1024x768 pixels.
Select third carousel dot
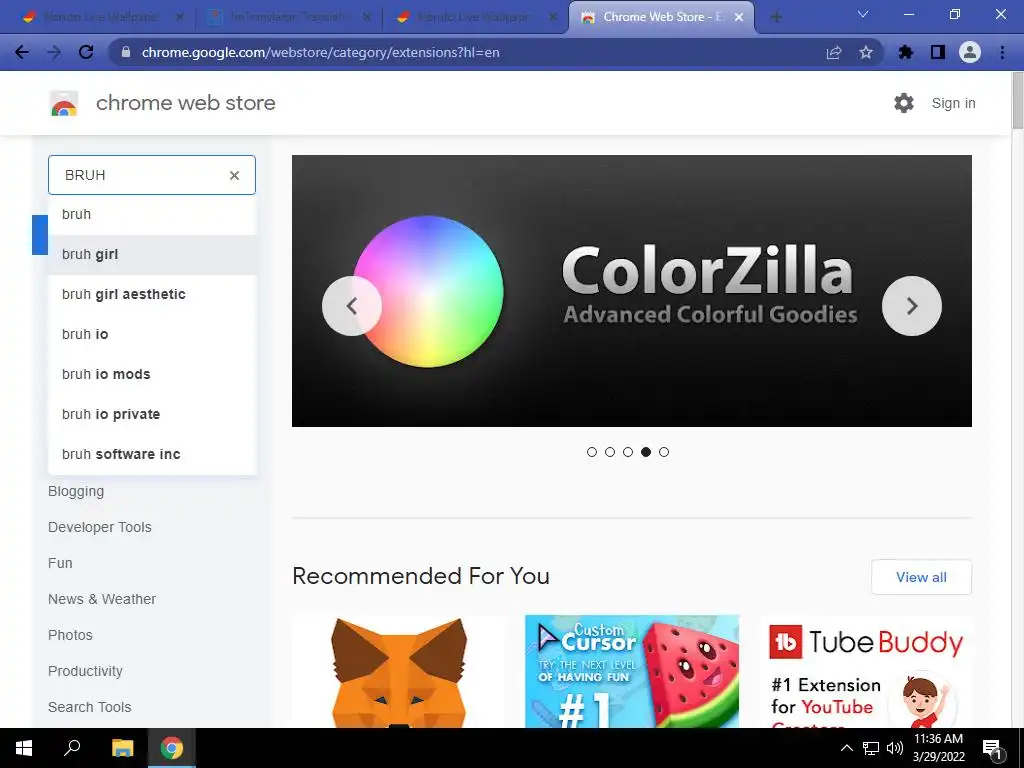tap(628, 452)
